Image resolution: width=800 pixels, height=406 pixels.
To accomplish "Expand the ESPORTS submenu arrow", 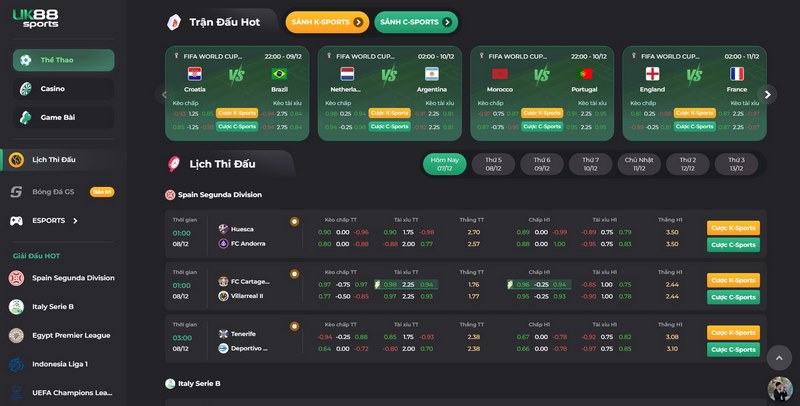I will click(75, 220).
